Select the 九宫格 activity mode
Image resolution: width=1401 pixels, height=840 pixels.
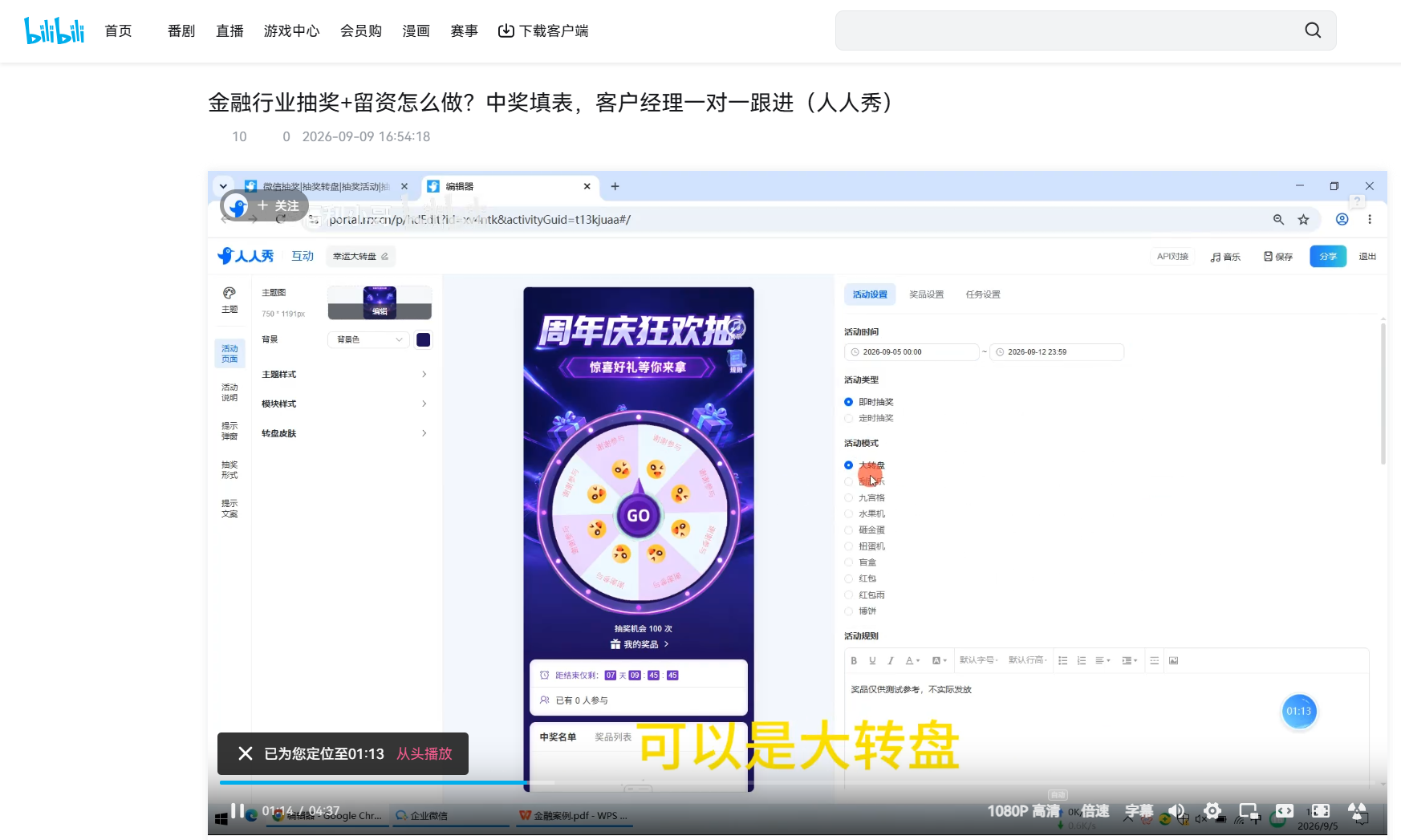point(865,498)
